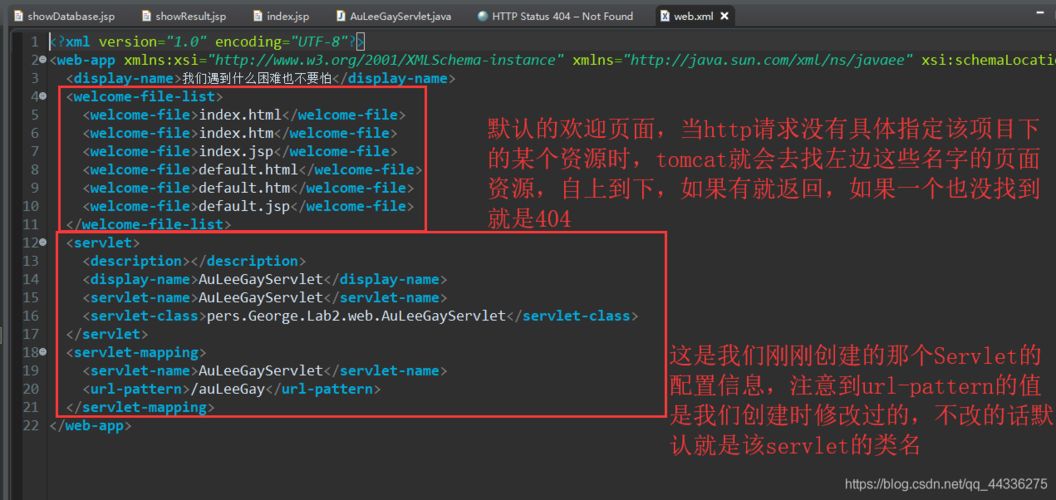The width and height of the screenshot is (1056, 500).
Task: Click the empty description element on line 13
Action: pyautogui.click(x=195, y=261)
